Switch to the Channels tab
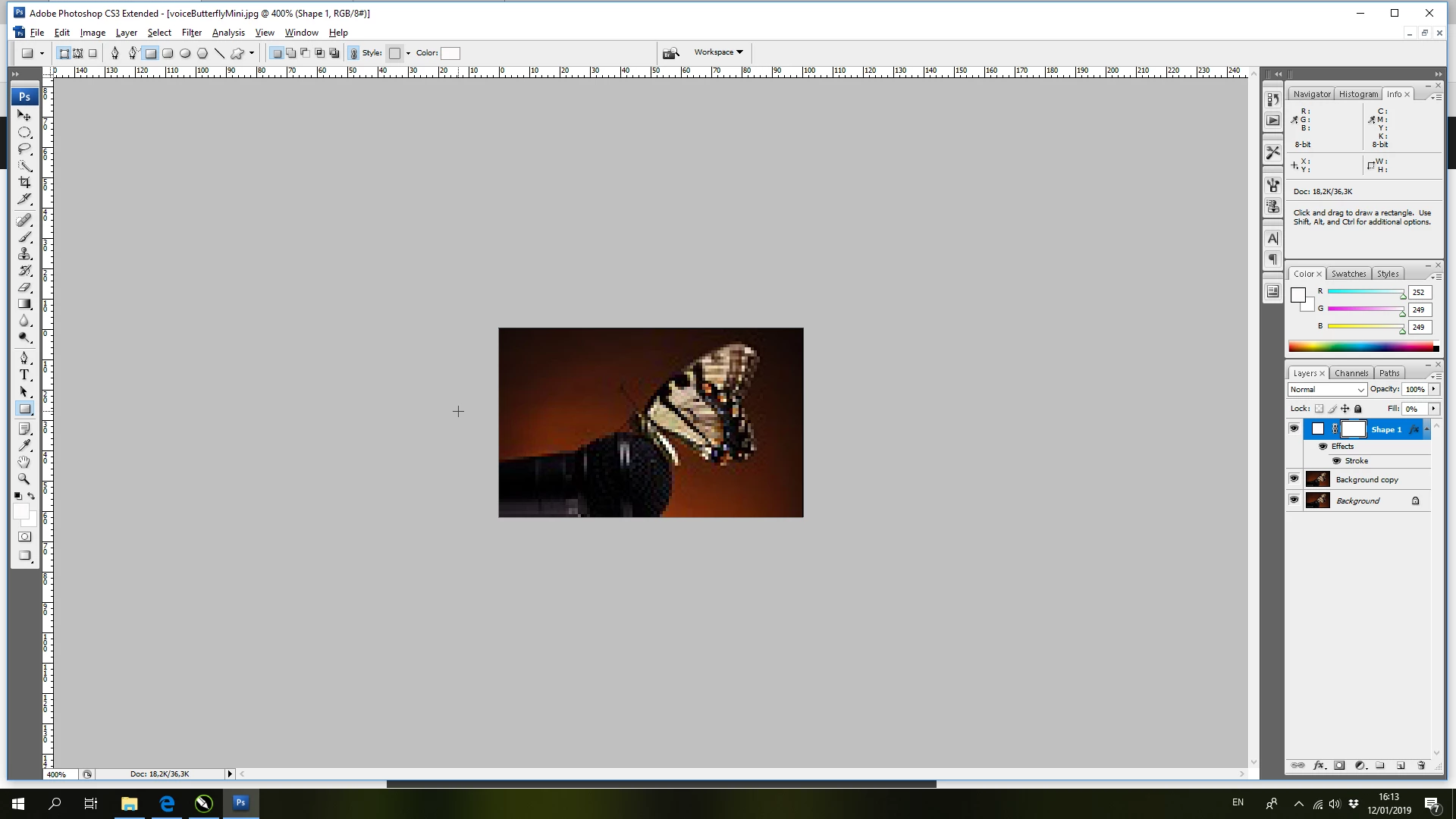Screen dimensions: 1456x819 coord(1351,373)
